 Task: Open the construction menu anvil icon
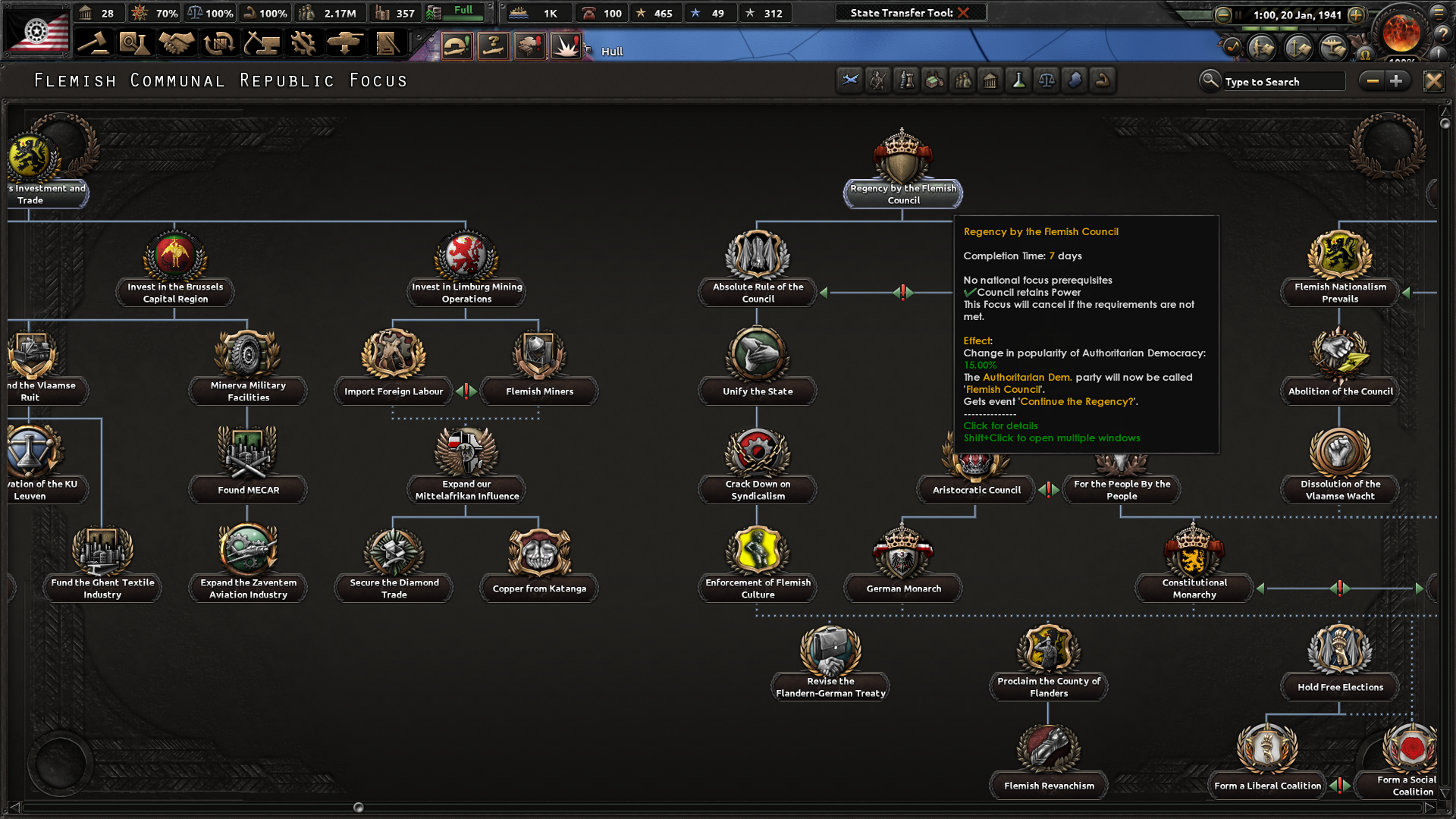pos(263,43)
